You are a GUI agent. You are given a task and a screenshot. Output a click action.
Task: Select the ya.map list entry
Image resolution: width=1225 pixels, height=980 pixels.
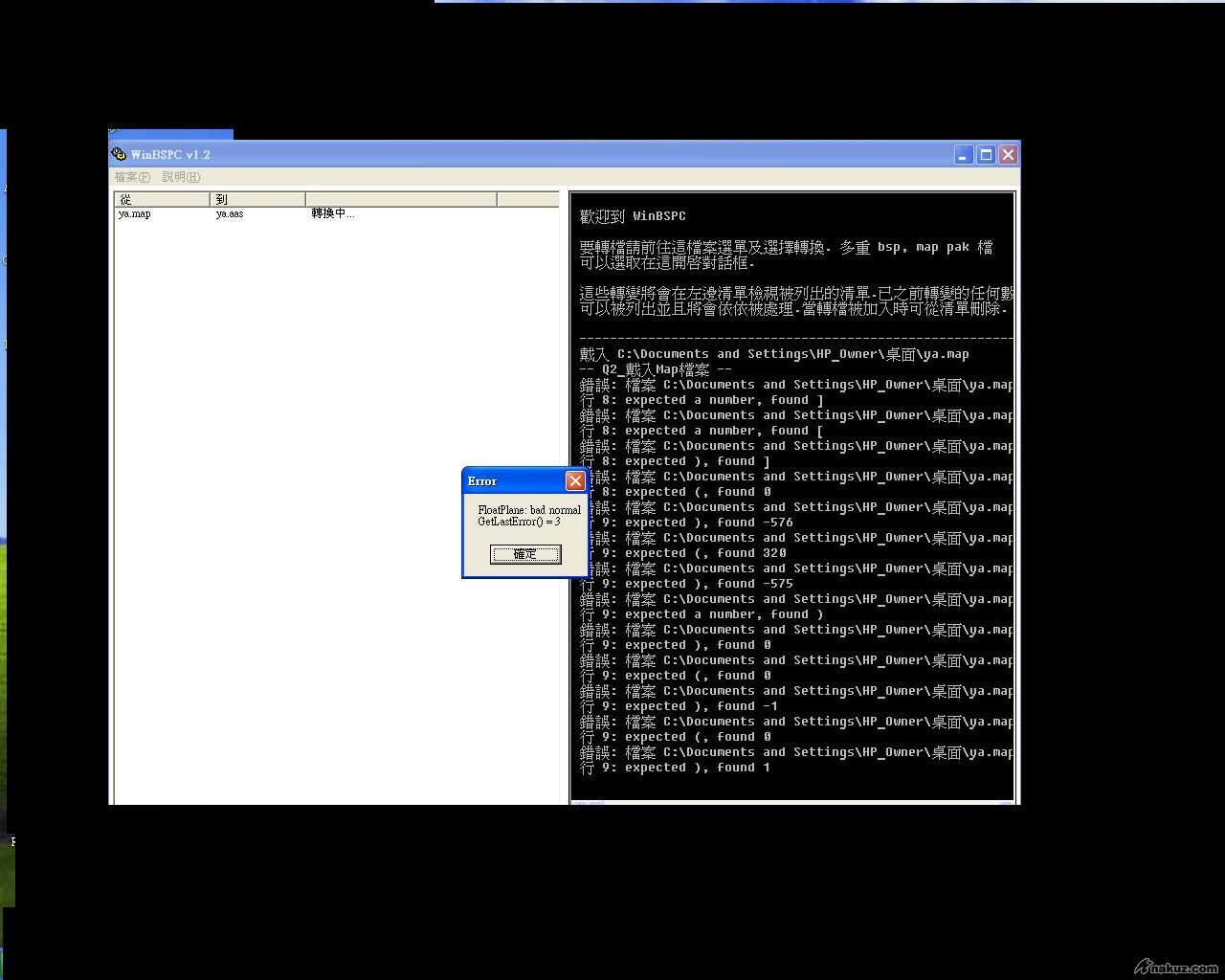pos(135,213)
